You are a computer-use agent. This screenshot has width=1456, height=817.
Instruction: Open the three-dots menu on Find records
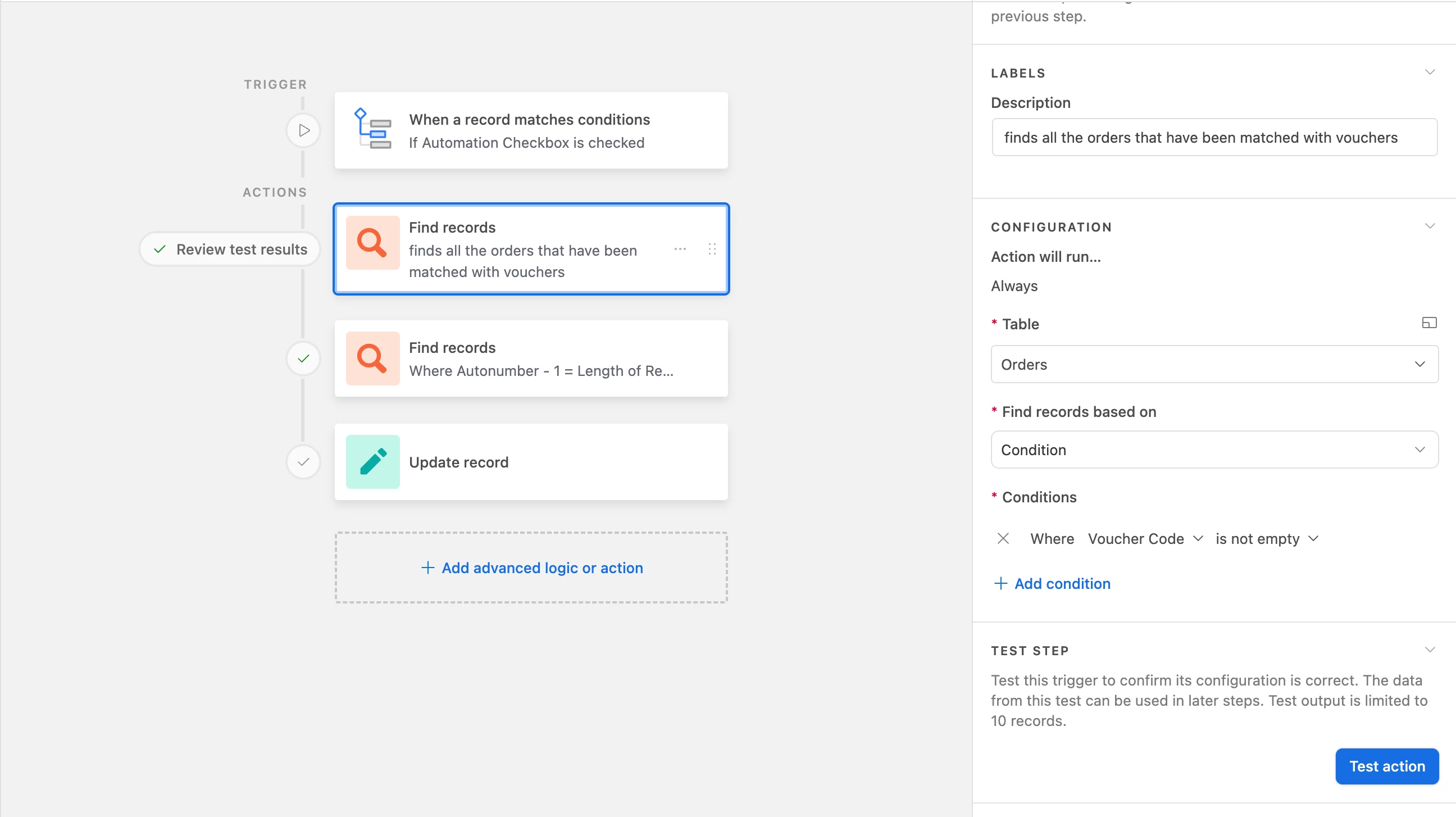[x=680, y=249]
